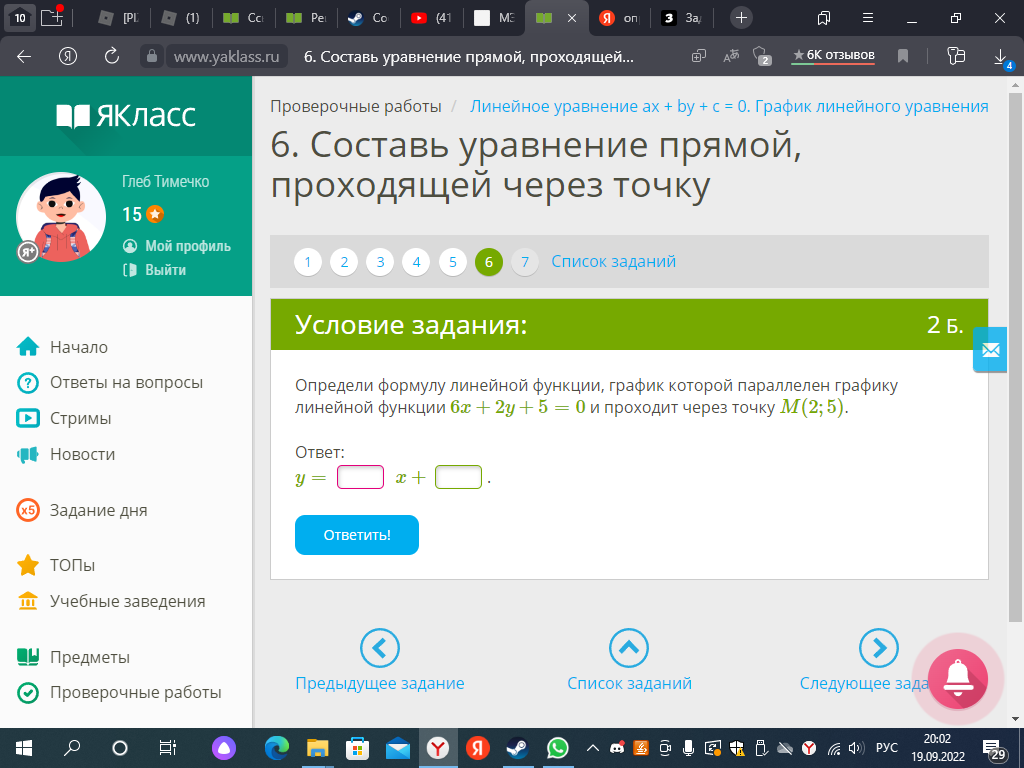The height and width of the screenshot is (768, 1024).
Task: Focus the first answer input before x
Action: tap(360, 477)
